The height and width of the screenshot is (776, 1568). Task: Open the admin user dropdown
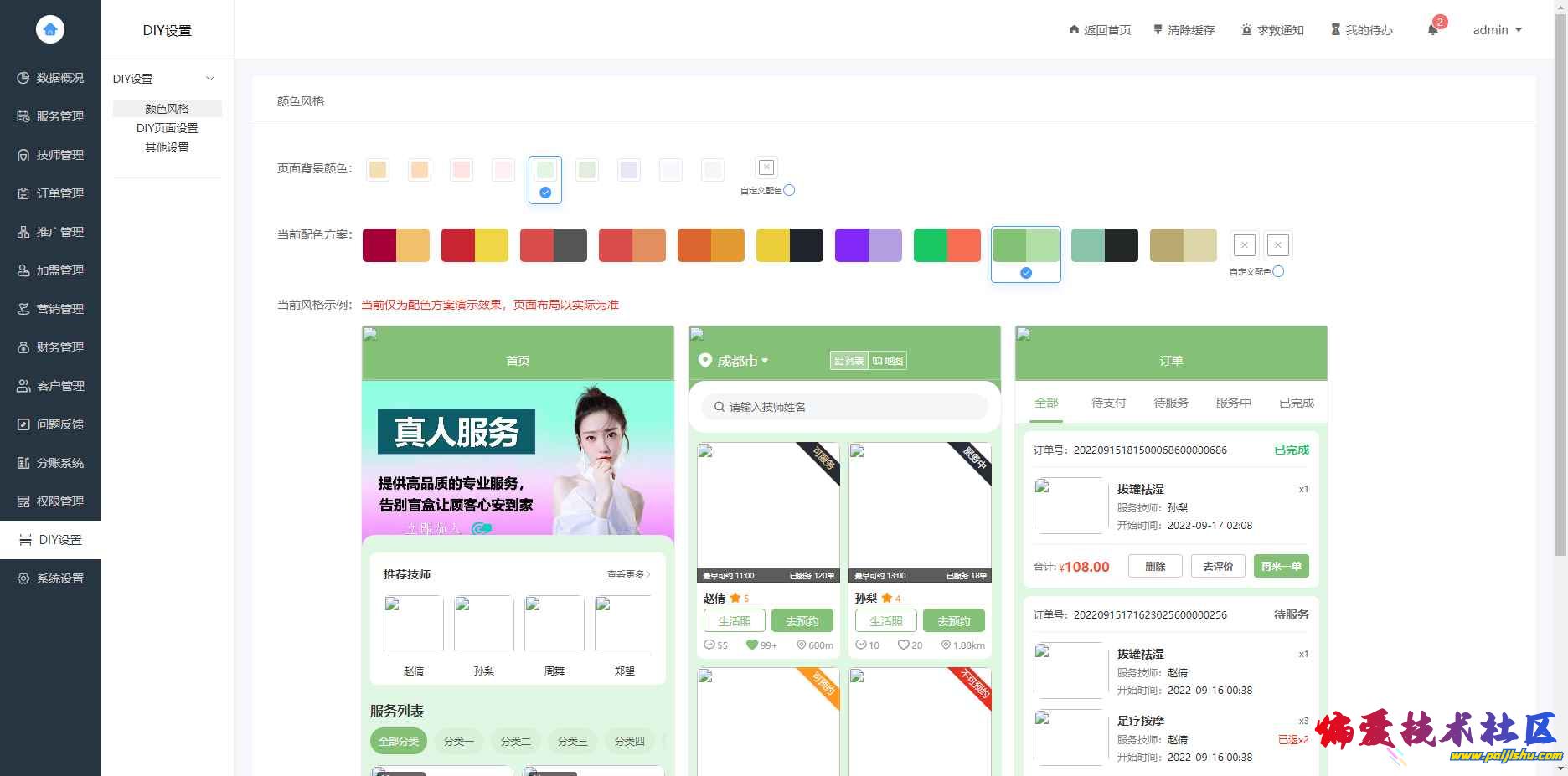point(1498,30)
